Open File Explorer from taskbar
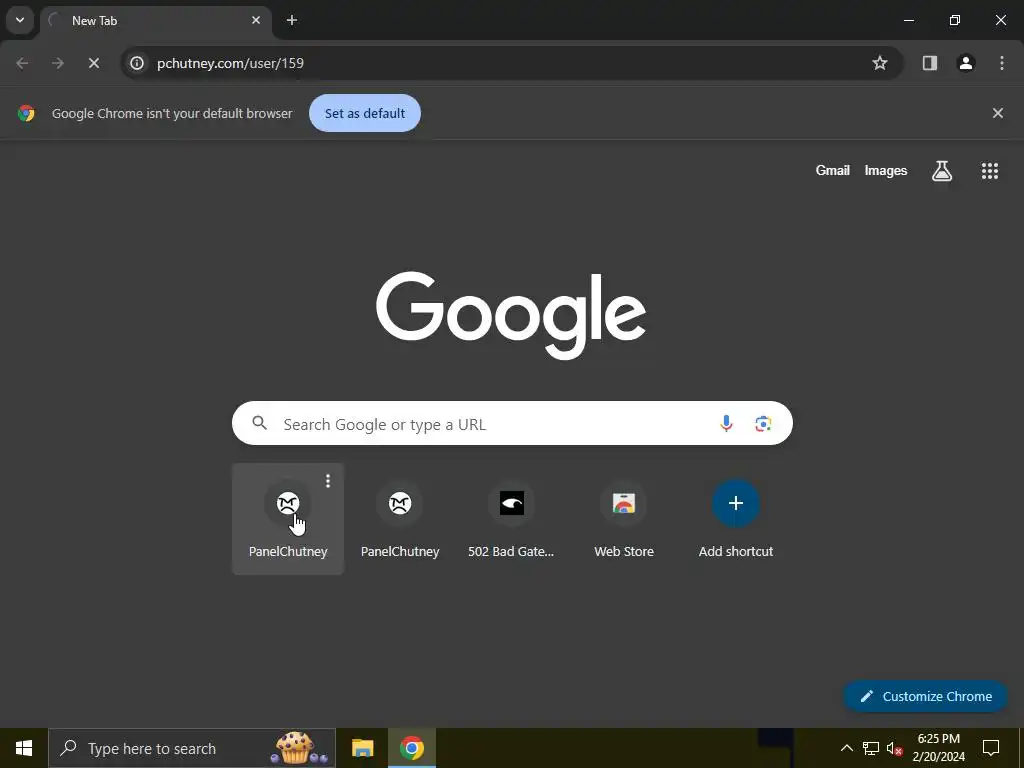The width and height of the screenshot is (1024, 768). click(362, 748)
